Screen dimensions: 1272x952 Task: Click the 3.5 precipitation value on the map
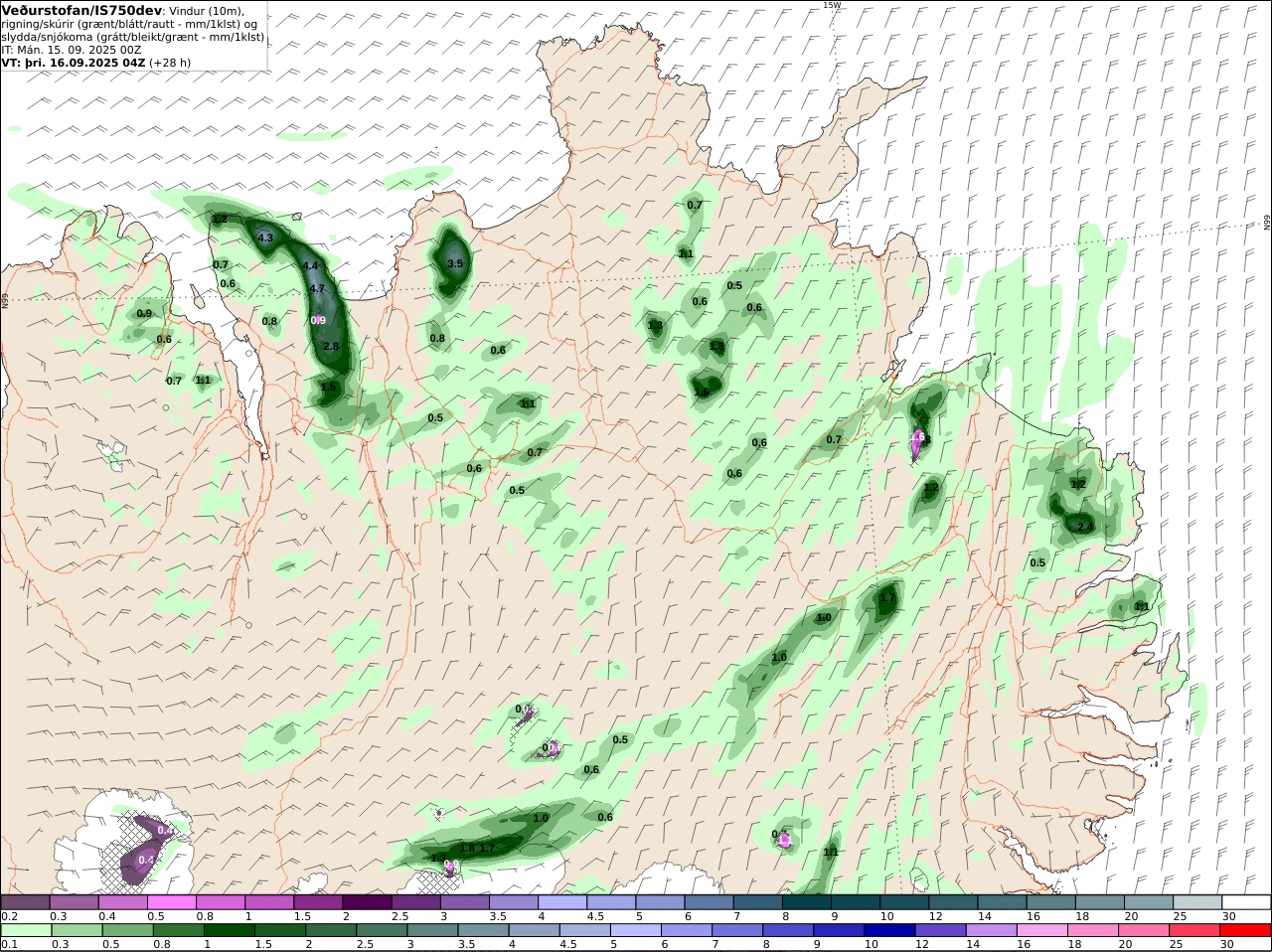pos(455,263)
